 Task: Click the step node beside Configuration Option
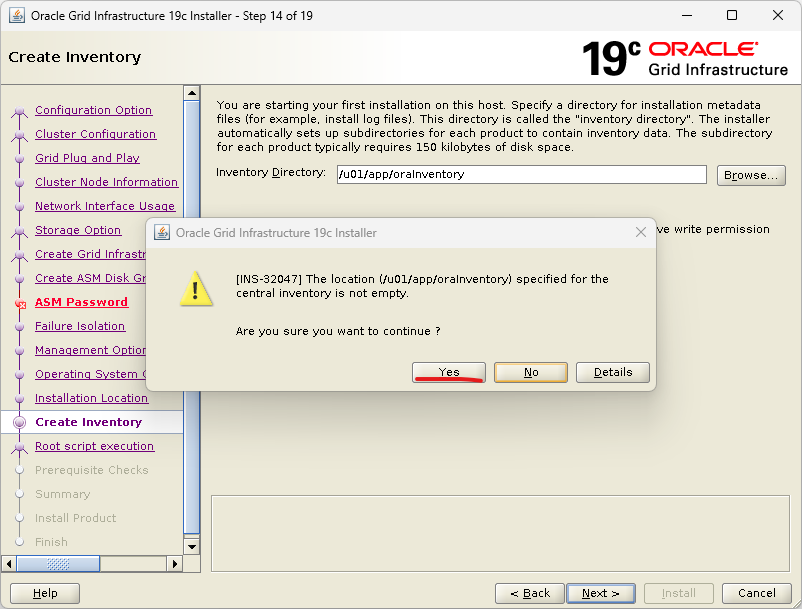pyautogui.click(x=19, y=111)
